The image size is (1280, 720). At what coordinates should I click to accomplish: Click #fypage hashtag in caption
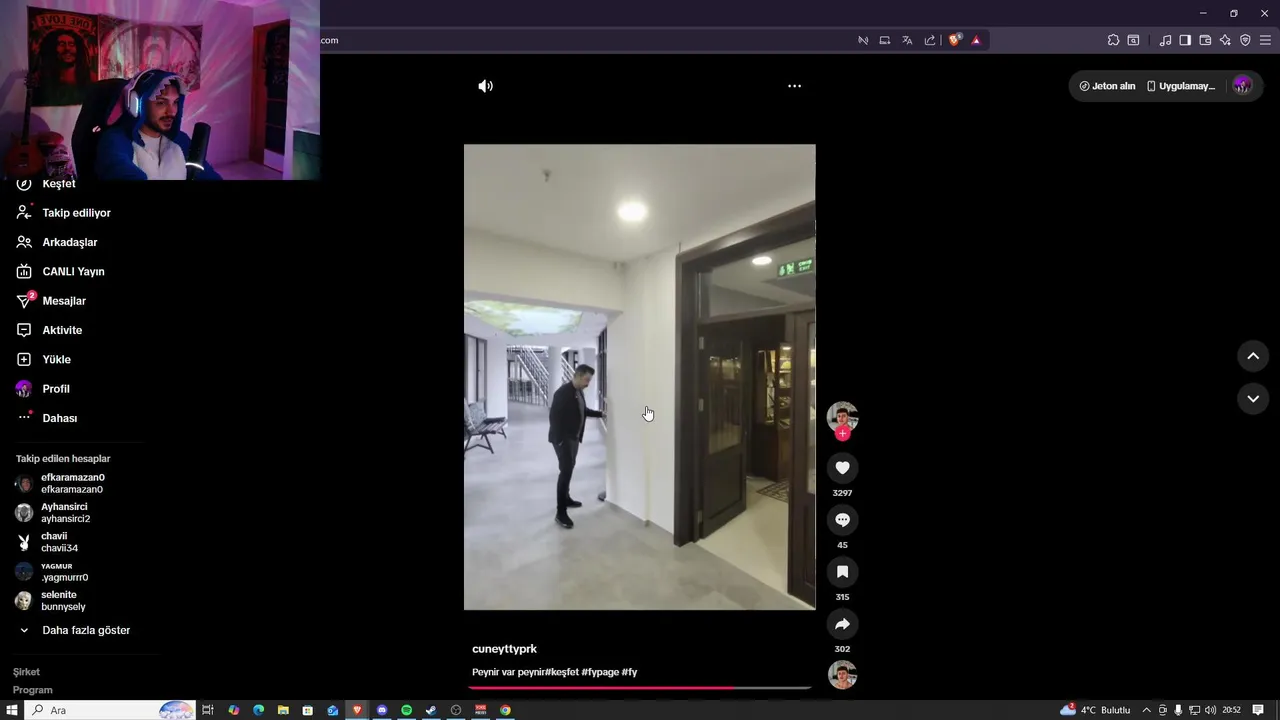pos(599,672)
